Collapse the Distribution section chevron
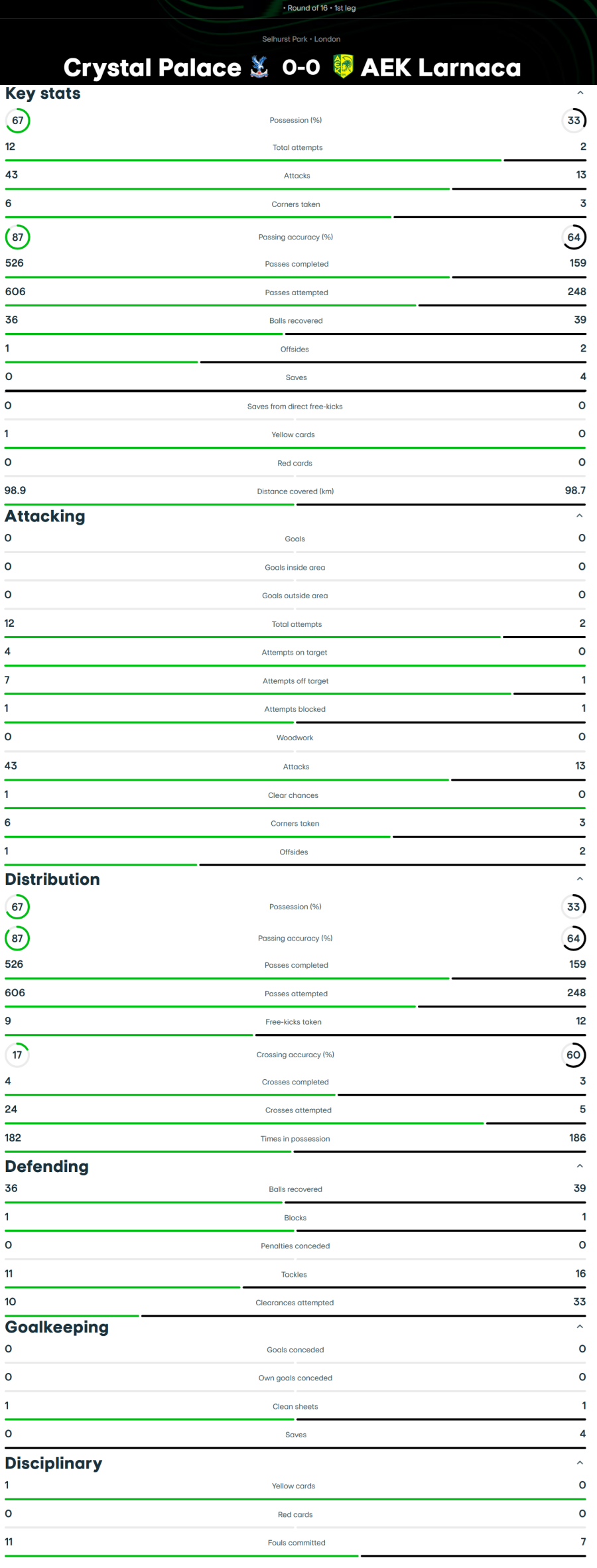 [580, 879]
